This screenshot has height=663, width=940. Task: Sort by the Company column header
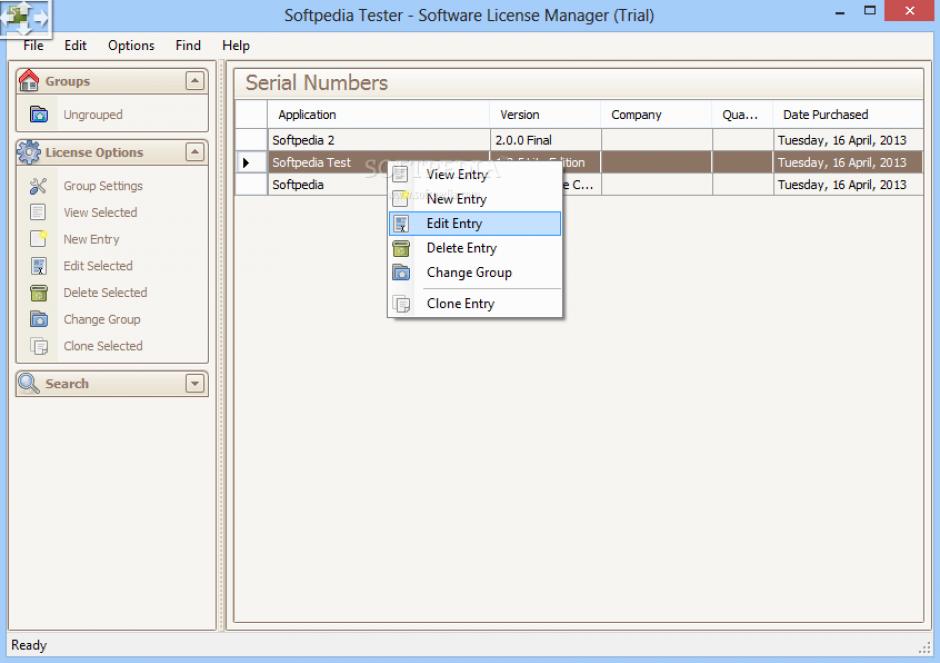pos(656,114)
